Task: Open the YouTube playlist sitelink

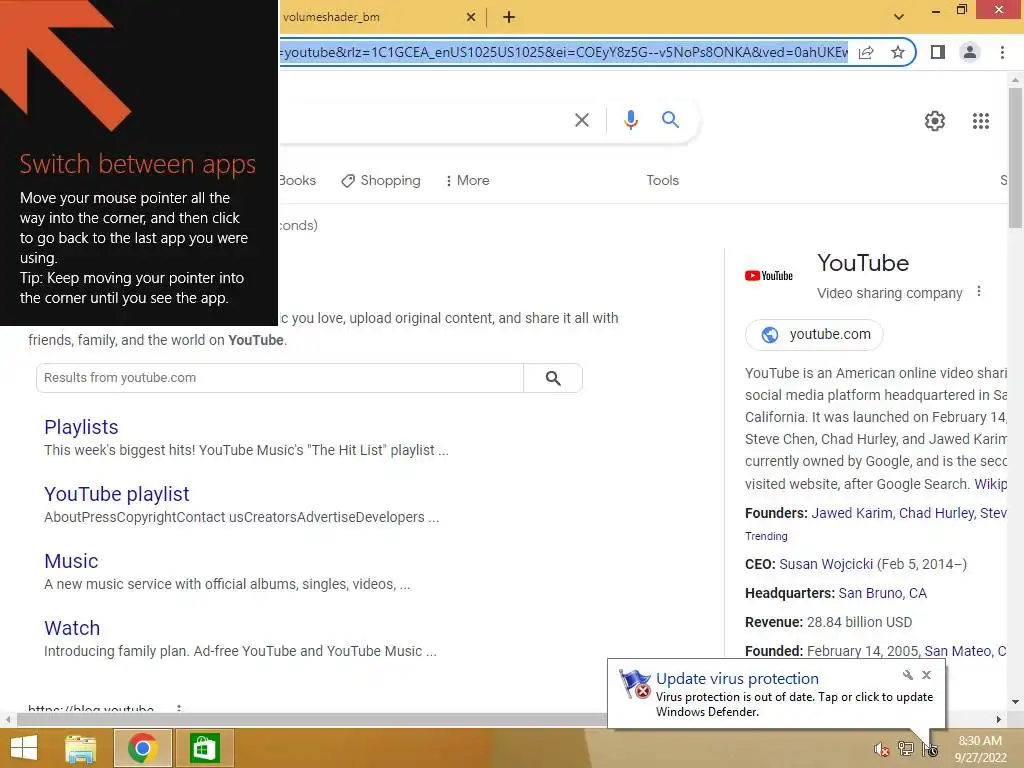Action: (x=117, y=494)
